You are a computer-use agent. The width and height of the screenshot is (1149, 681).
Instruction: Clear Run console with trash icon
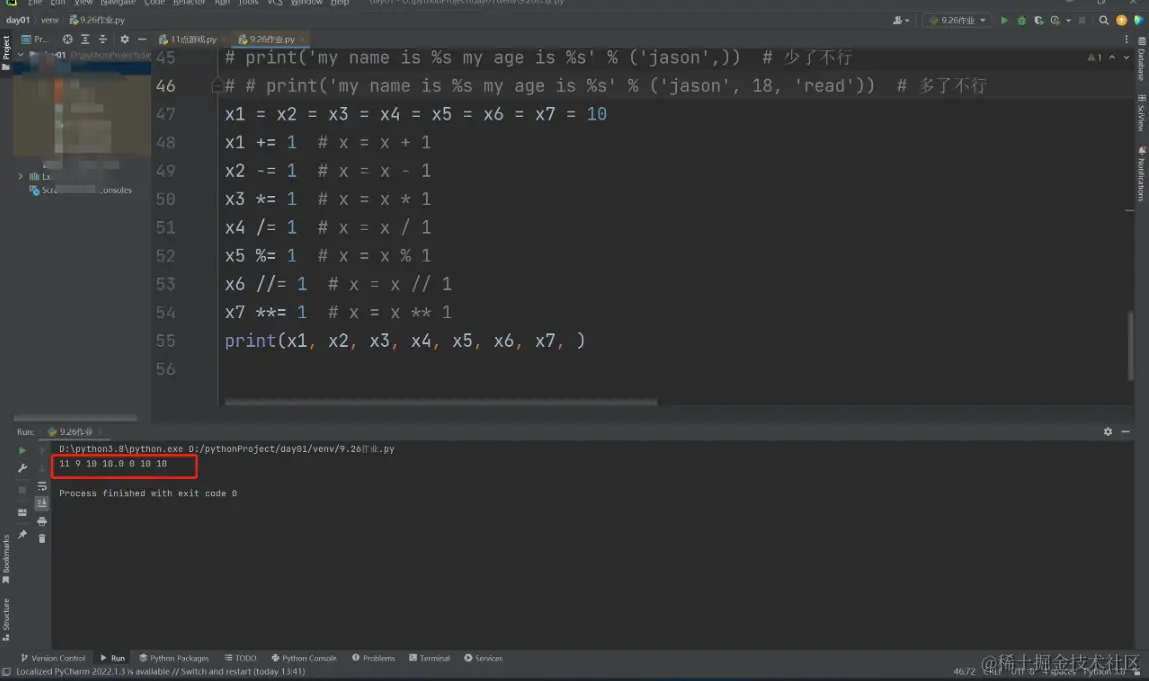point(42,539)
